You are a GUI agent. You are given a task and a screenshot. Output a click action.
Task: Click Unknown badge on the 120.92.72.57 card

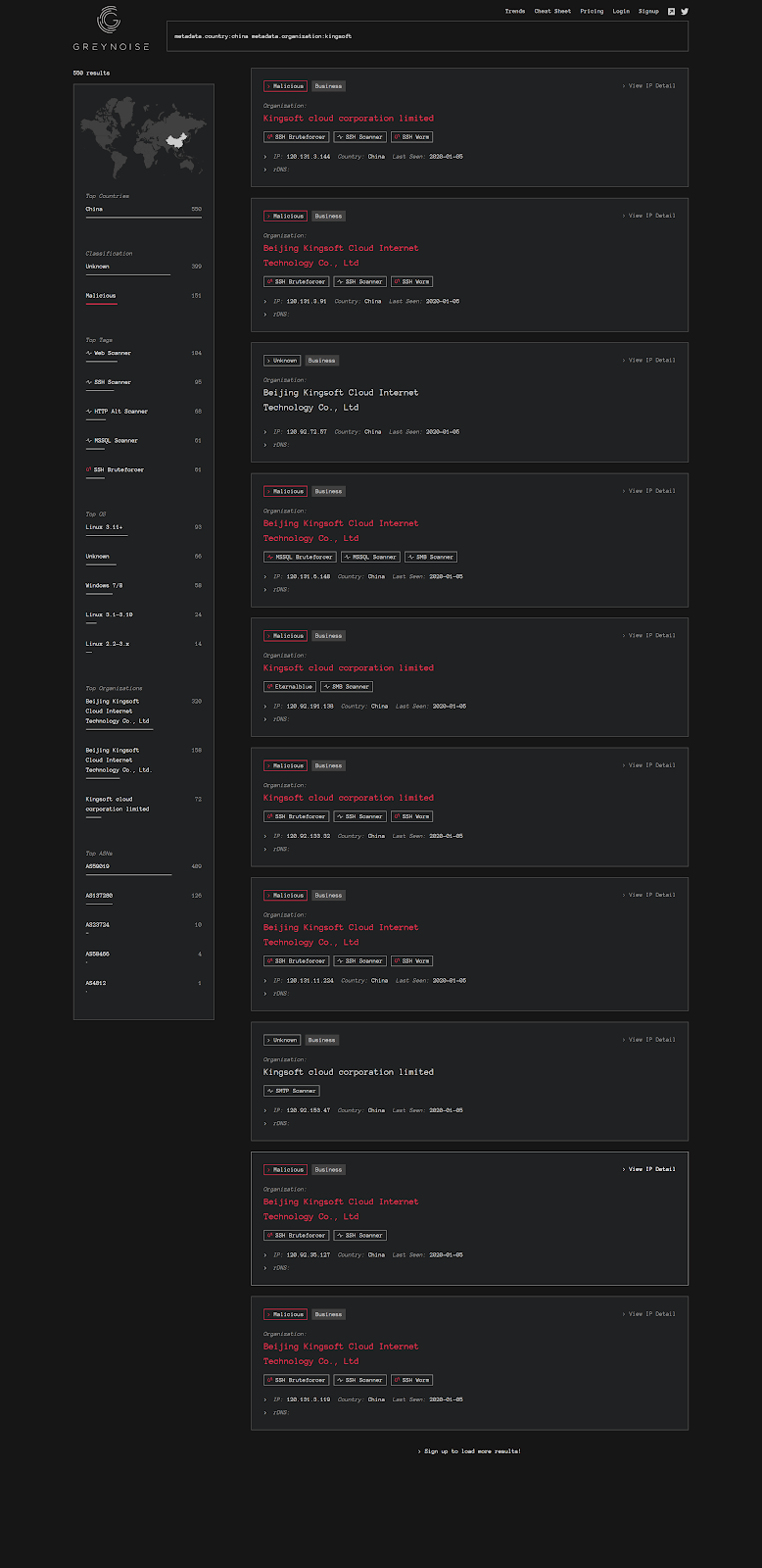click(x=282, y=361)
